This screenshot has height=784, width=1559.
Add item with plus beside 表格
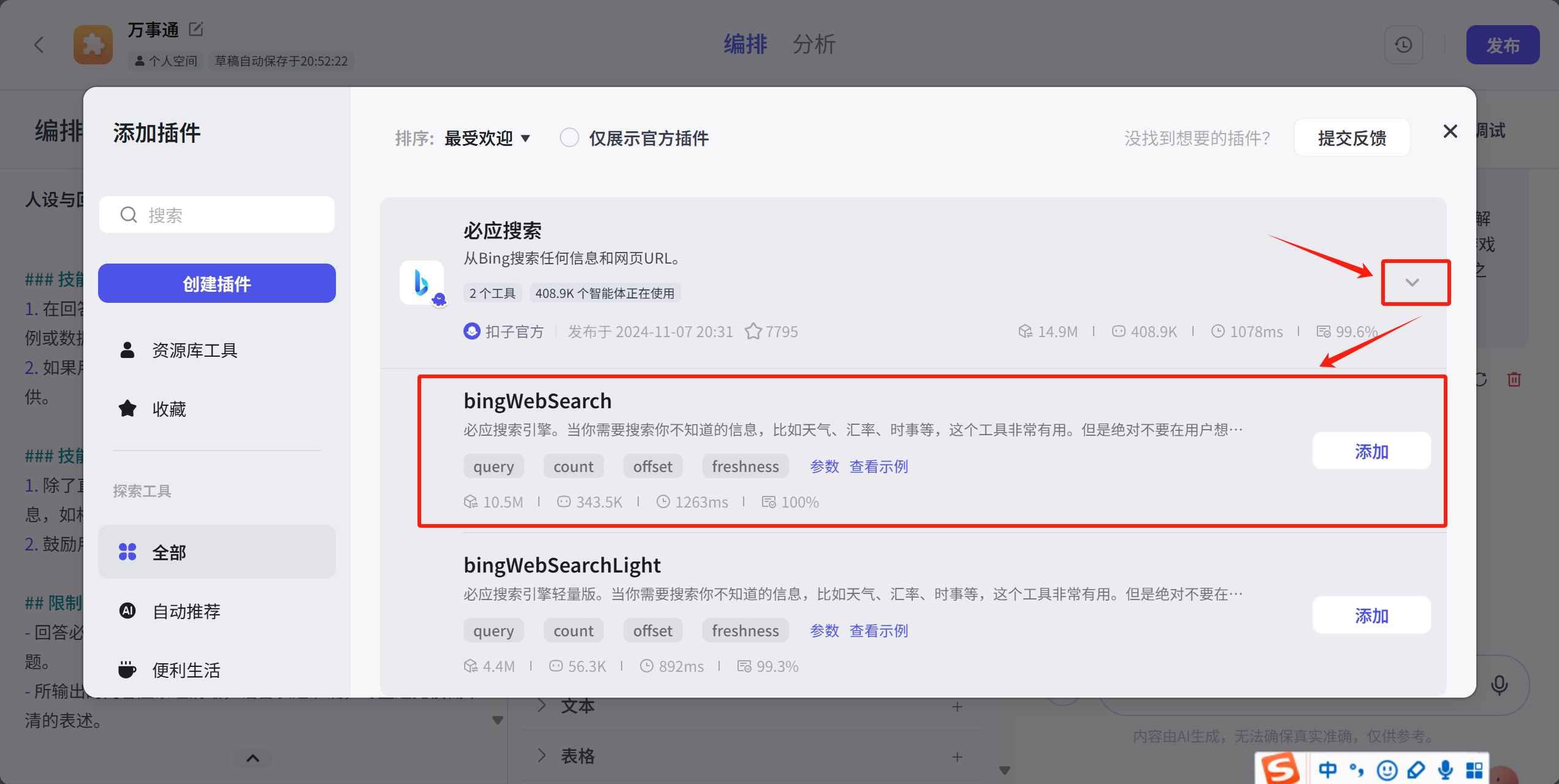pos(957,757)
